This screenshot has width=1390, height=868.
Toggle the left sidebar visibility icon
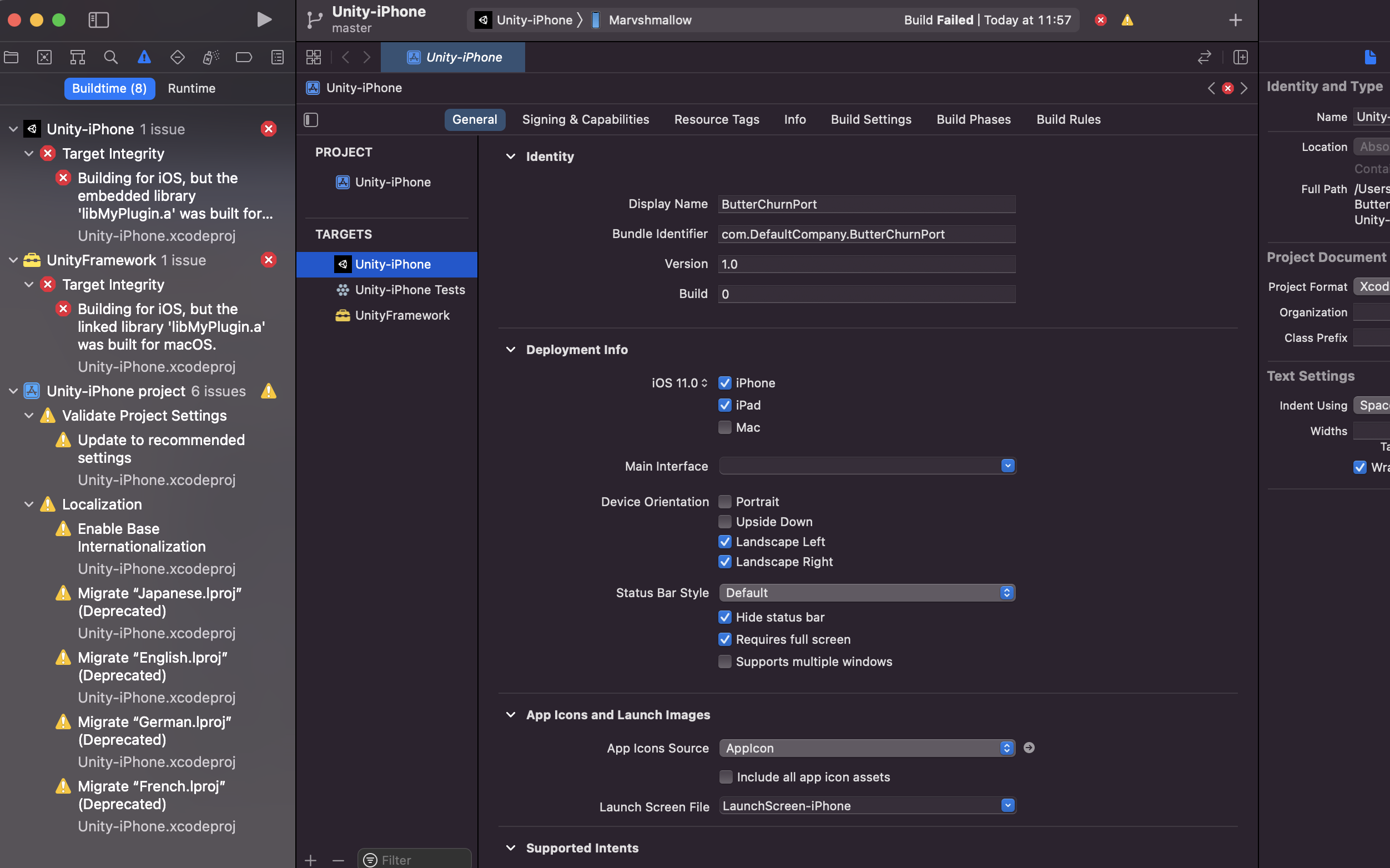click(x=99, y=19)
